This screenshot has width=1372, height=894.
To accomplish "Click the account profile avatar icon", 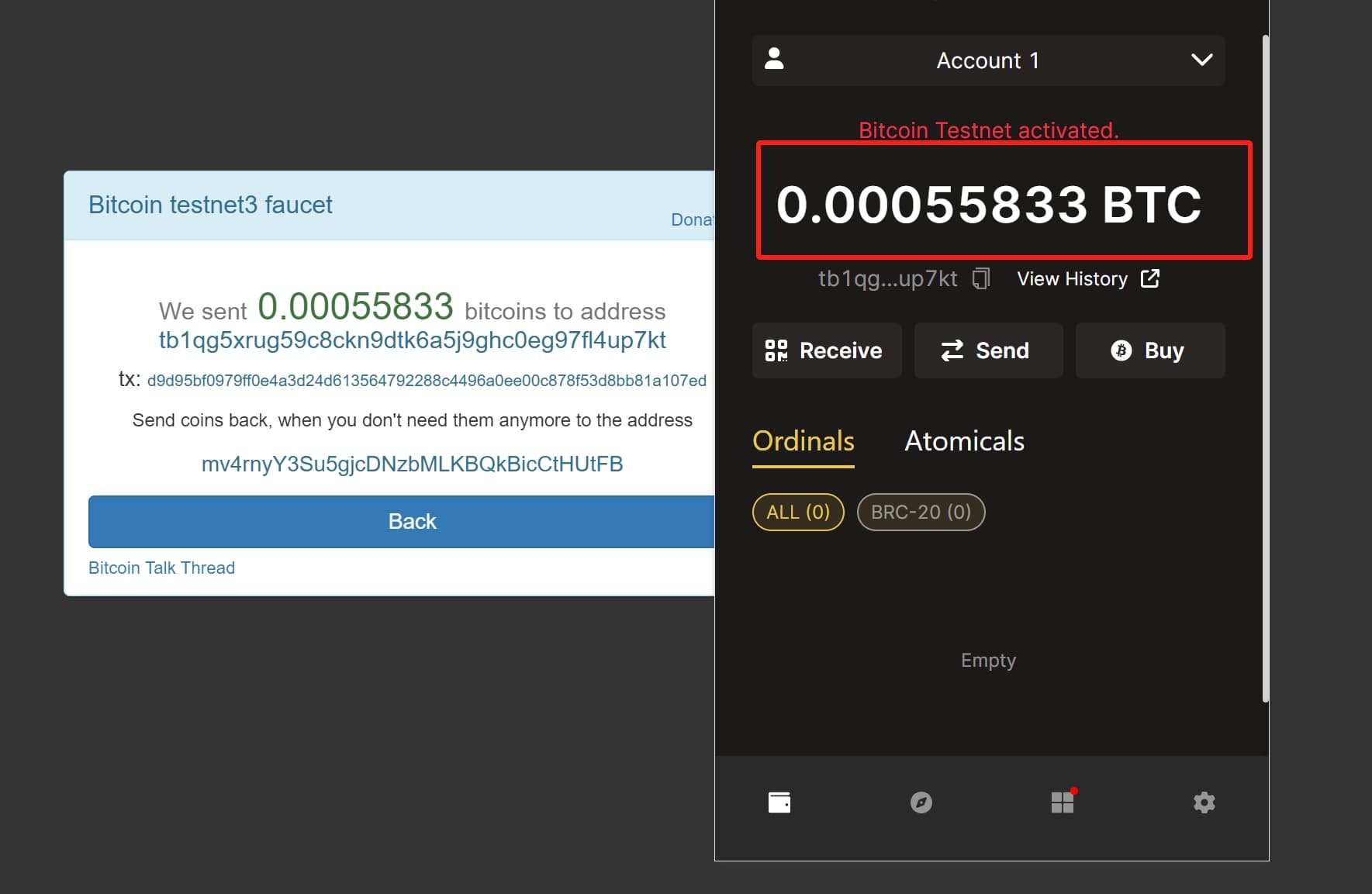I will click(x=775, y=60).
